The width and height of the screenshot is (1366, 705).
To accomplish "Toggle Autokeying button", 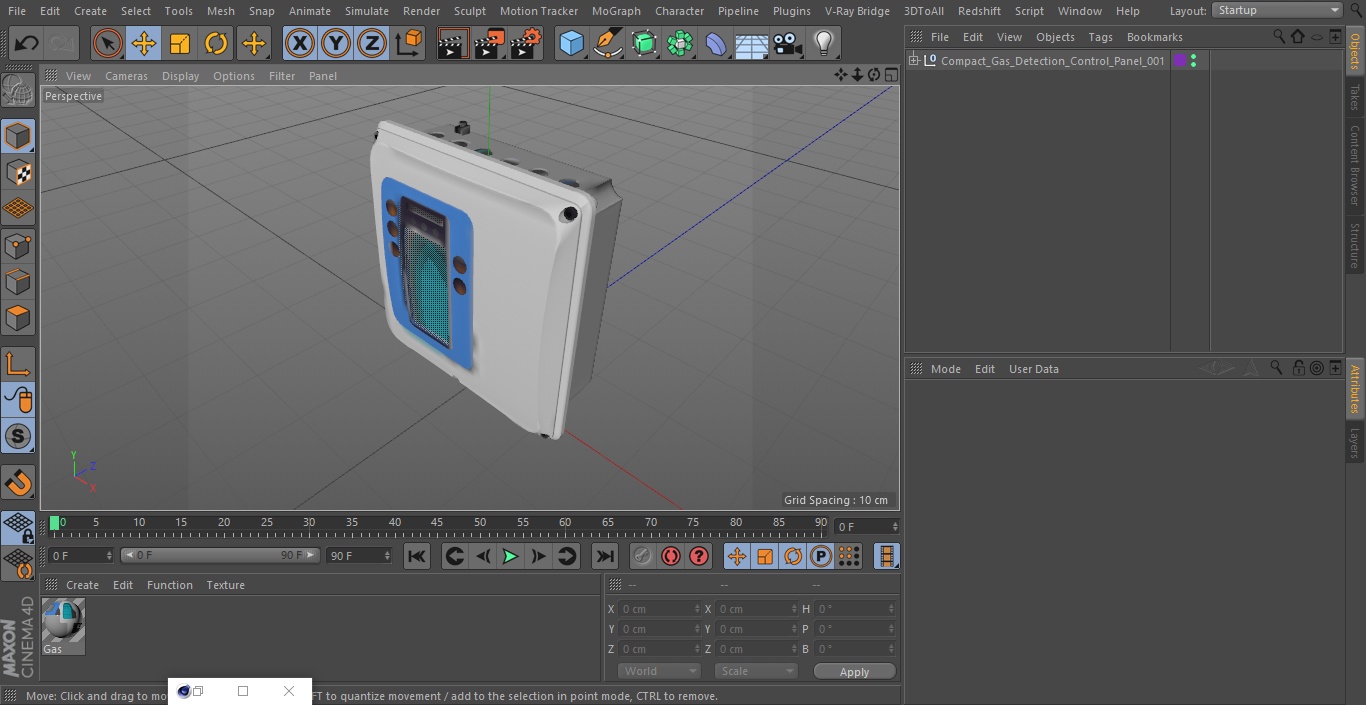I will [671, 556].
